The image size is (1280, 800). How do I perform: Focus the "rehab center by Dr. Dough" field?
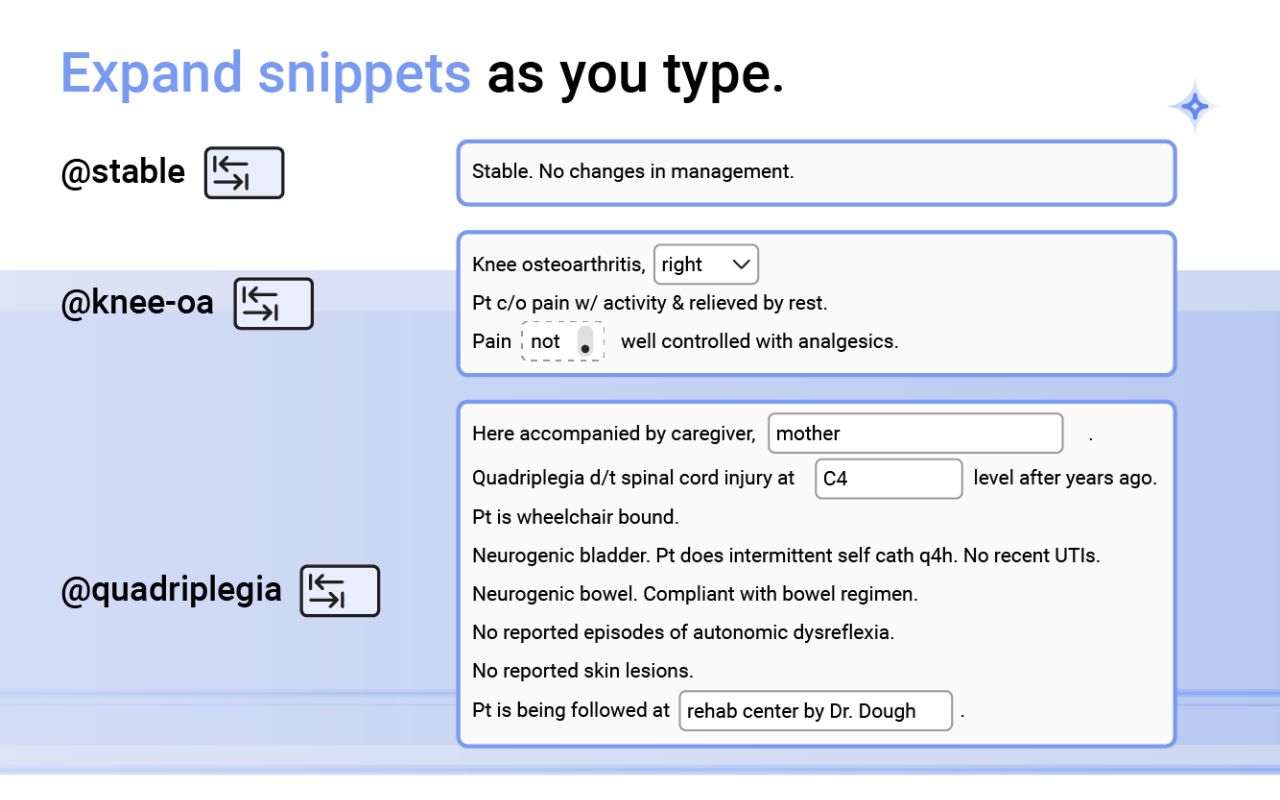coord(815,711)
